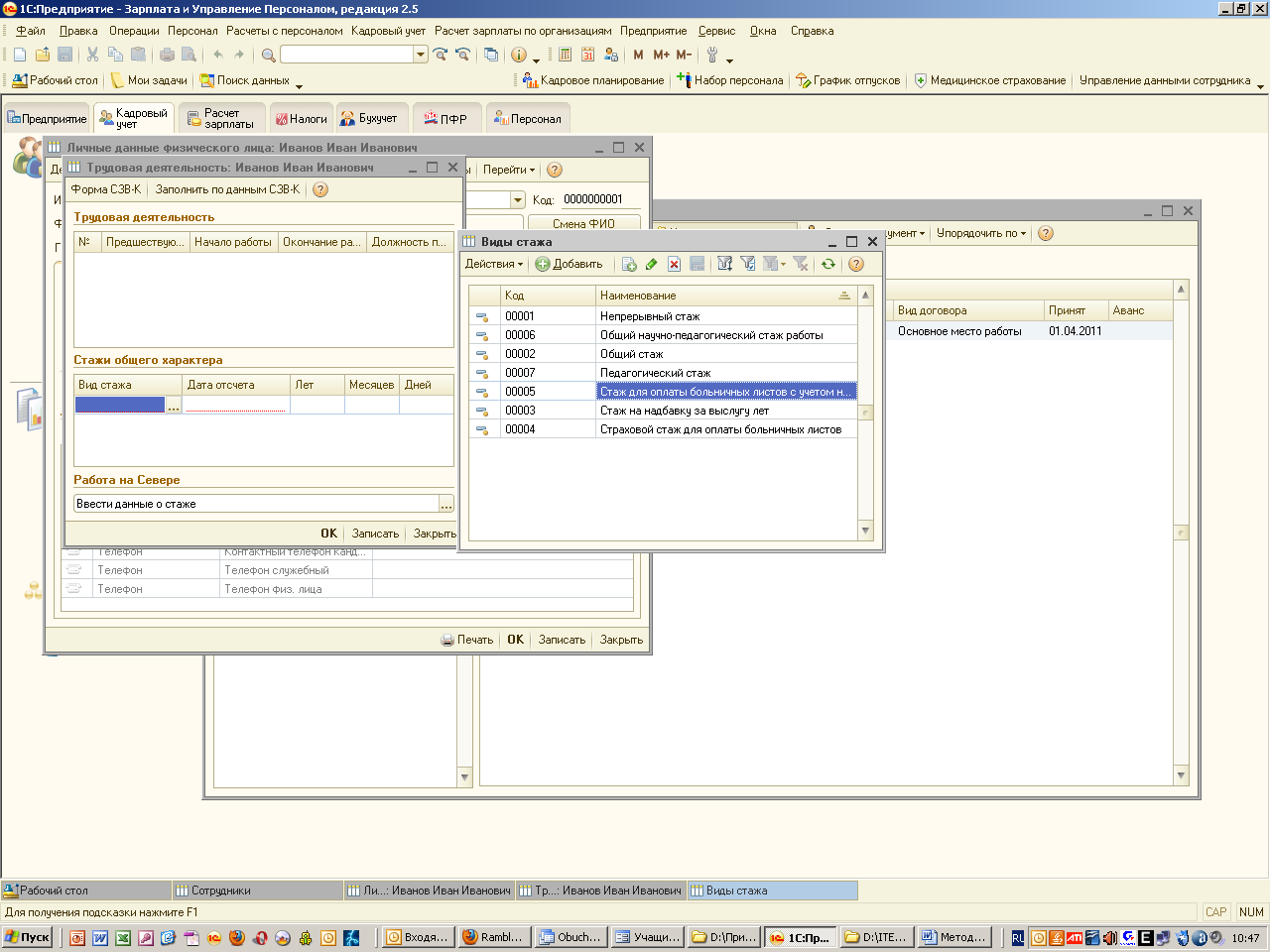The height and width of the screenshot is (952, 1270).
Task: Click the Медицинское страхование toolbar button
Action: point(989,80)
